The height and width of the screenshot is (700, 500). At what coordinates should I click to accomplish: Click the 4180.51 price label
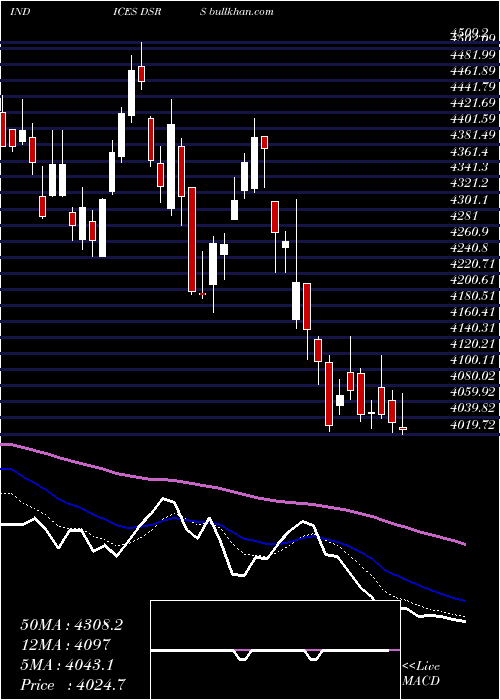pyautogui.click(x=473, y=296)
